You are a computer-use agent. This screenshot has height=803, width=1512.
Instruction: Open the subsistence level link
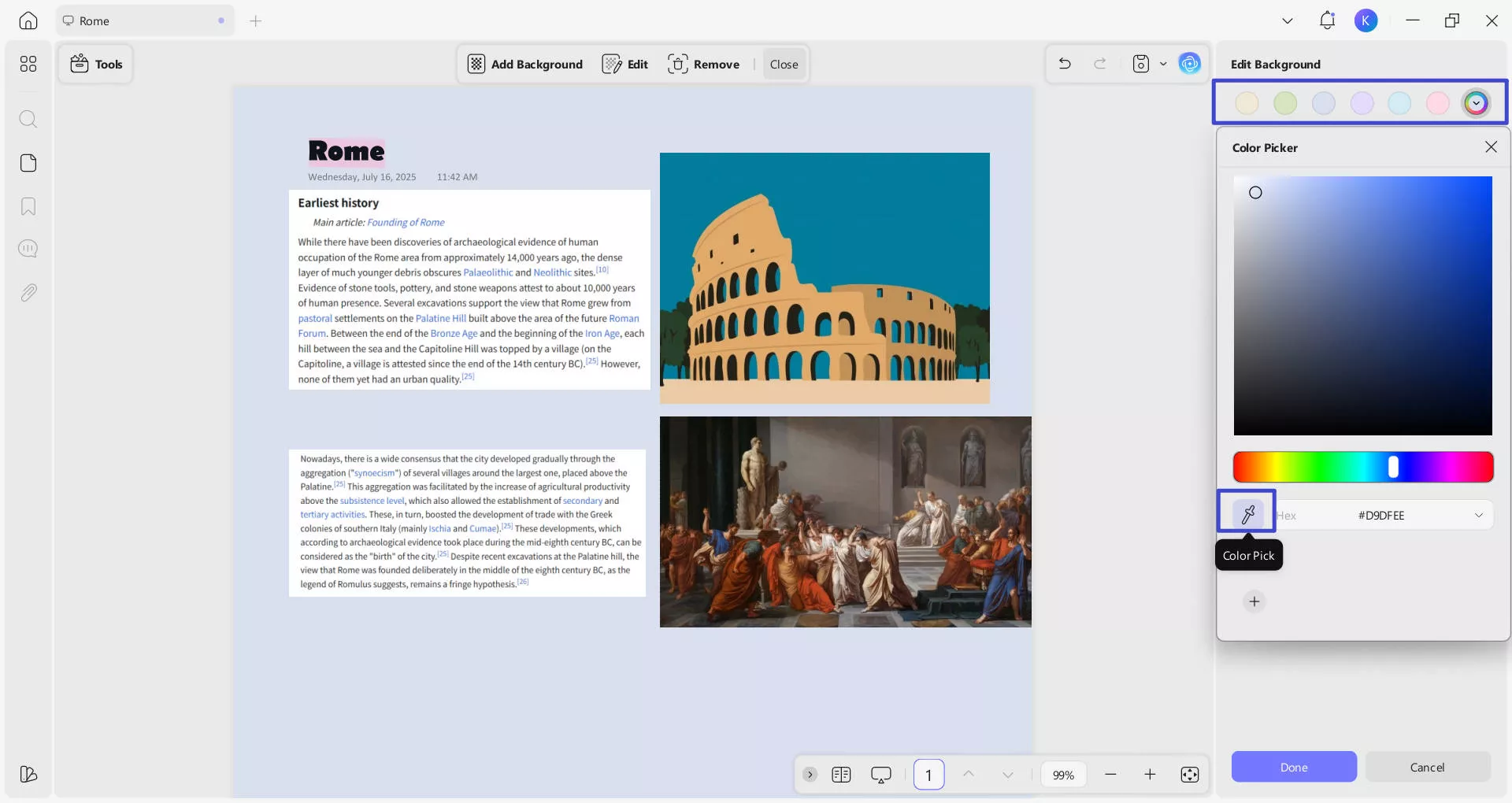[x=372, y=501]
